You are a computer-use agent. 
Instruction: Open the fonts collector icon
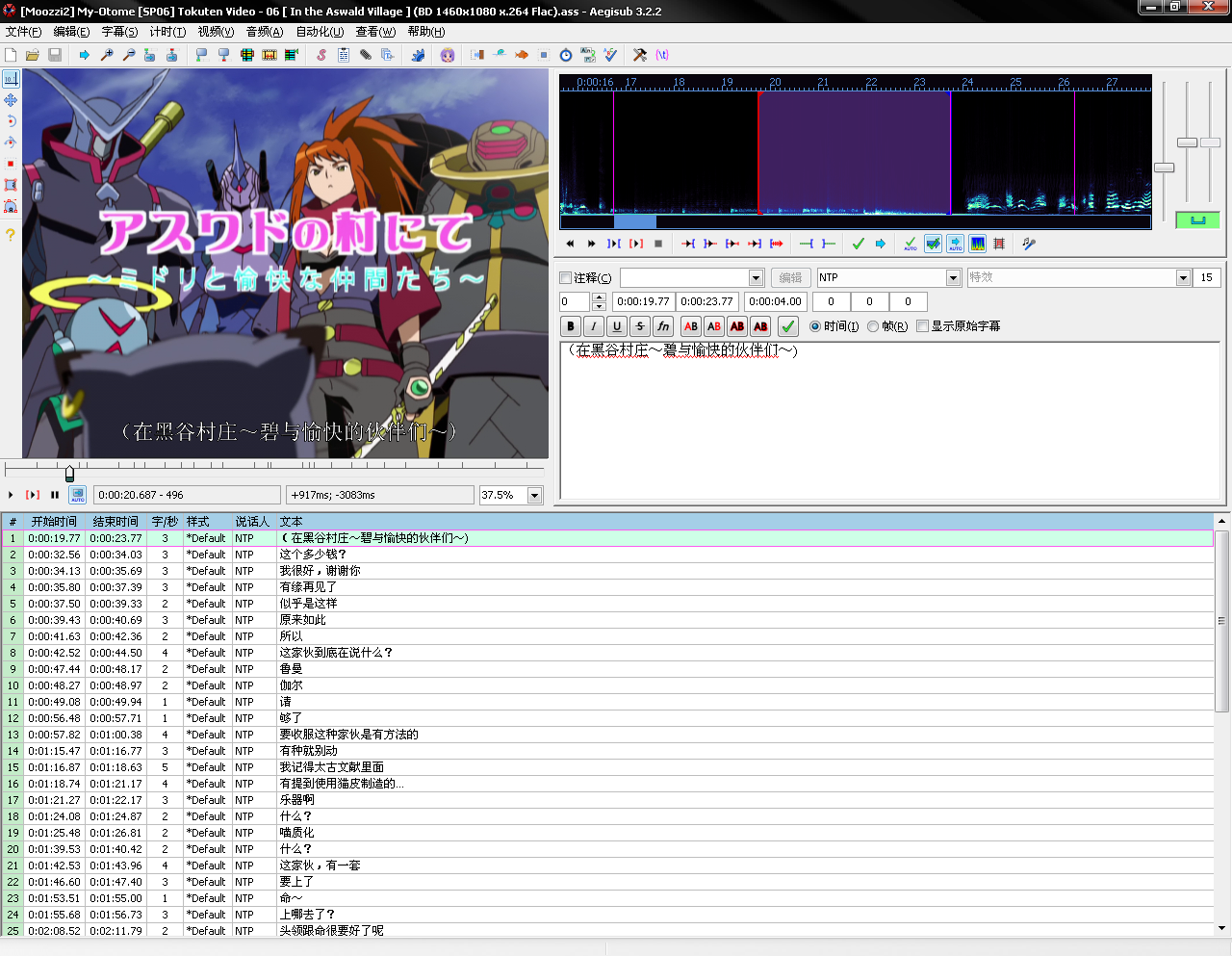click(388, 55)
